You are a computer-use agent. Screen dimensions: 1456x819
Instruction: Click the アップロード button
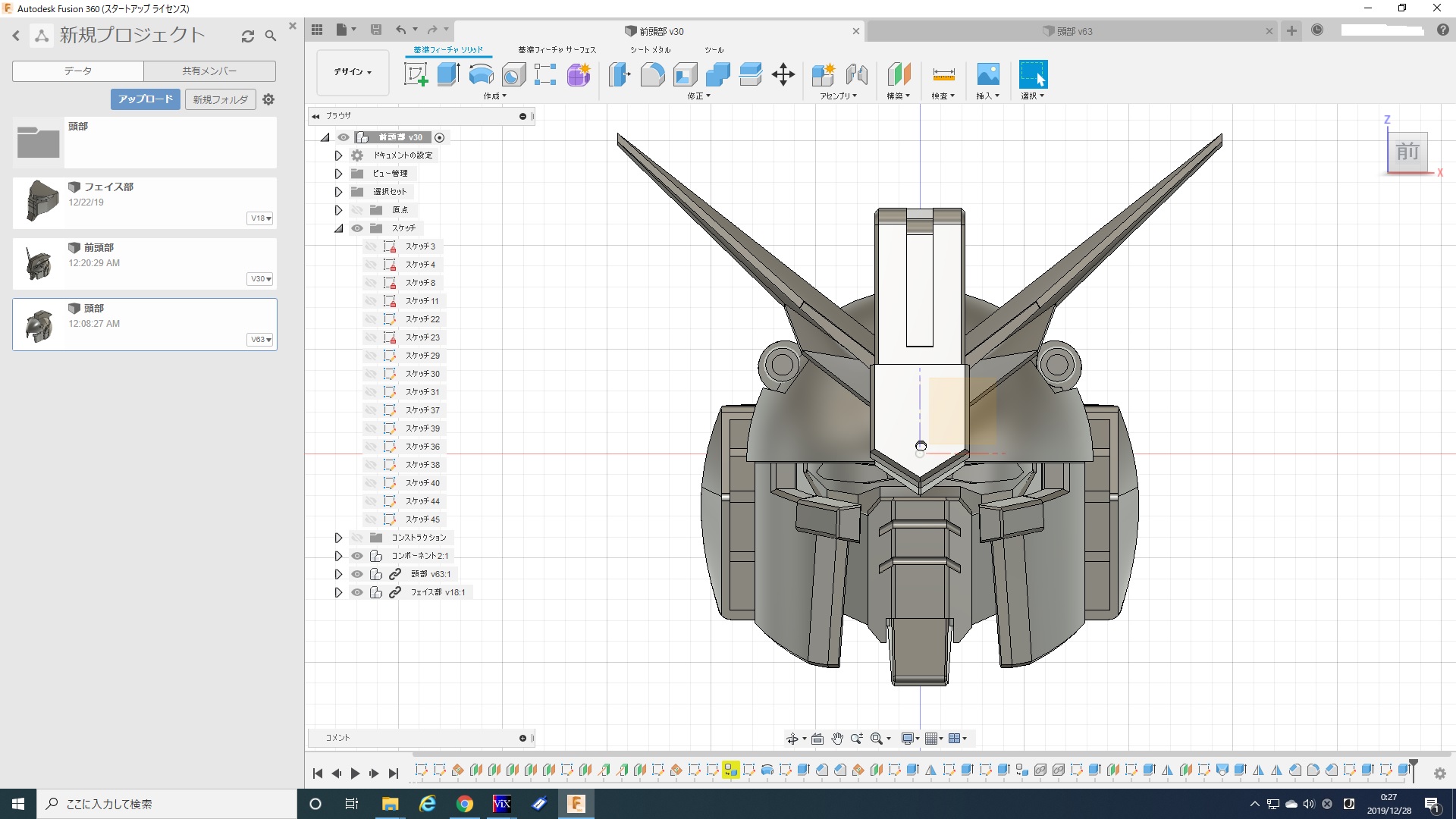(146, 99)
